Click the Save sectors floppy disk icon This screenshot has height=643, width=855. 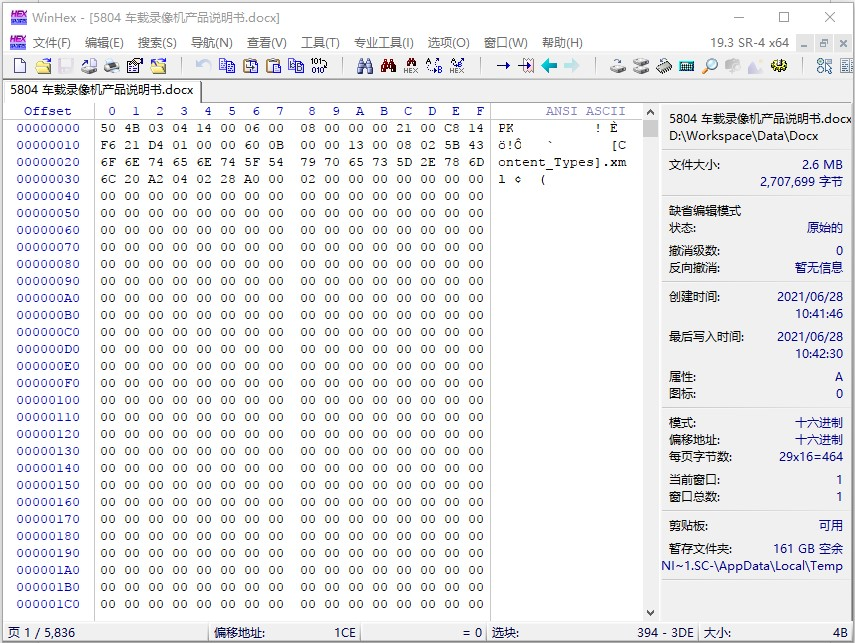pyautogui.click(x=65, y=66)
